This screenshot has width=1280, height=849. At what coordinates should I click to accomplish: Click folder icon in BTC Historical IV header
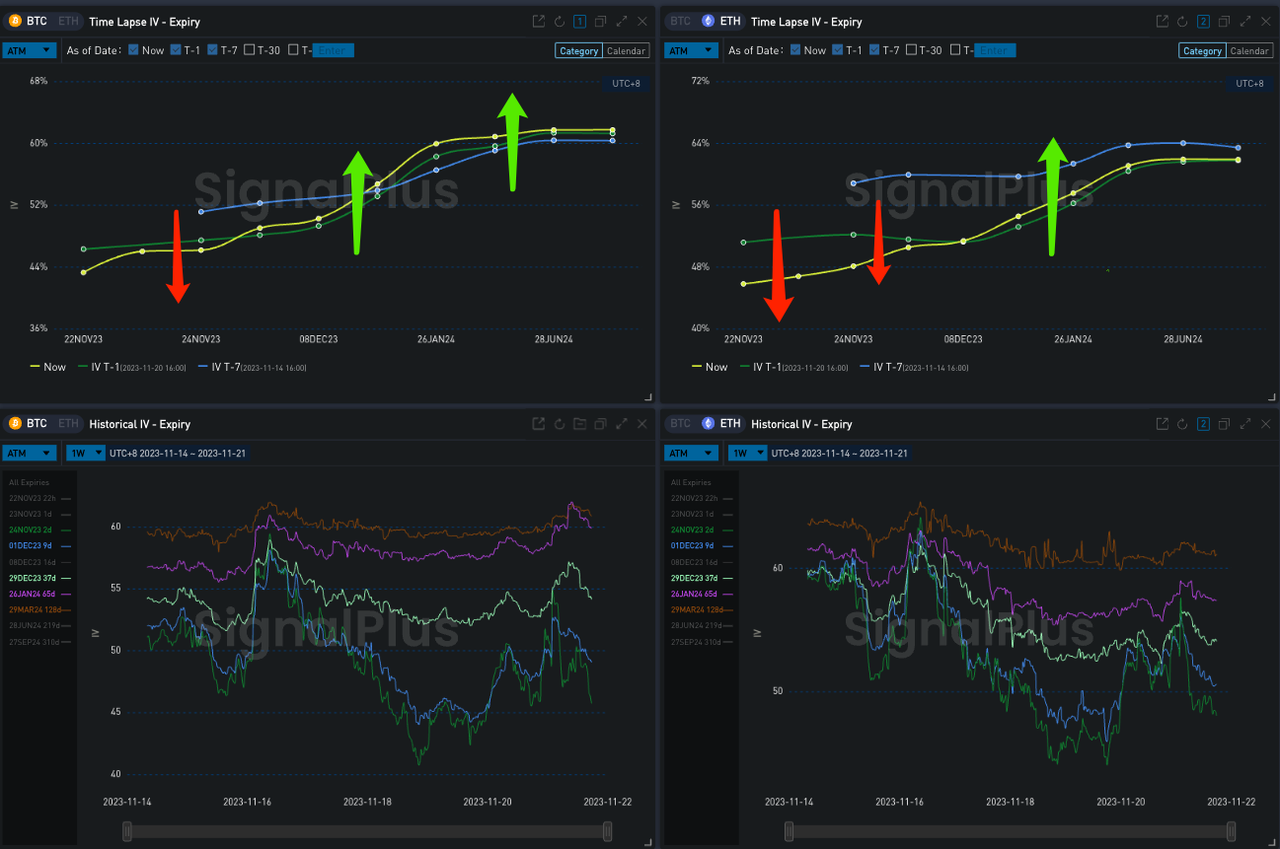point(580,424)
